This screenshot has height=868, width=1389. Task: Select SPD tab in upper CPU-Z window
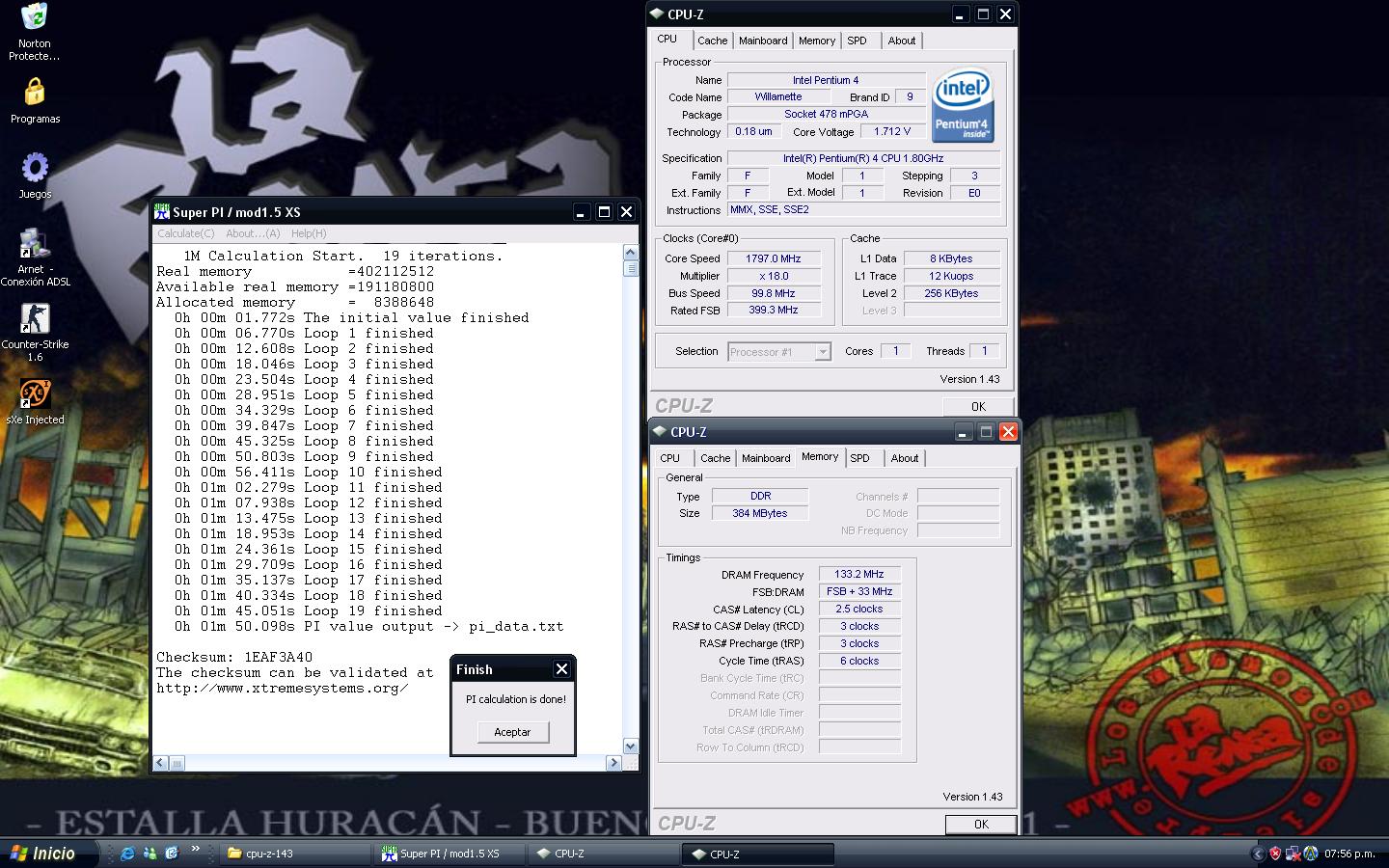(x=858, y=41)
